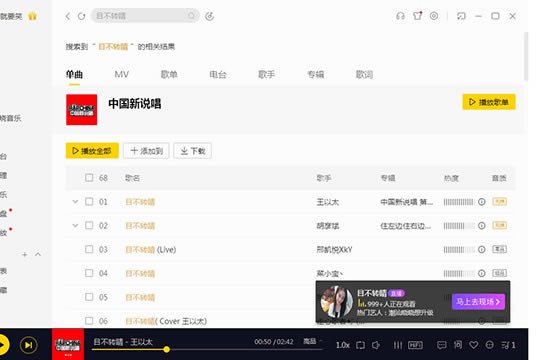Click the streamer avatar in live popup
This screenshot has height=360, width=540.
coord(337,302)
